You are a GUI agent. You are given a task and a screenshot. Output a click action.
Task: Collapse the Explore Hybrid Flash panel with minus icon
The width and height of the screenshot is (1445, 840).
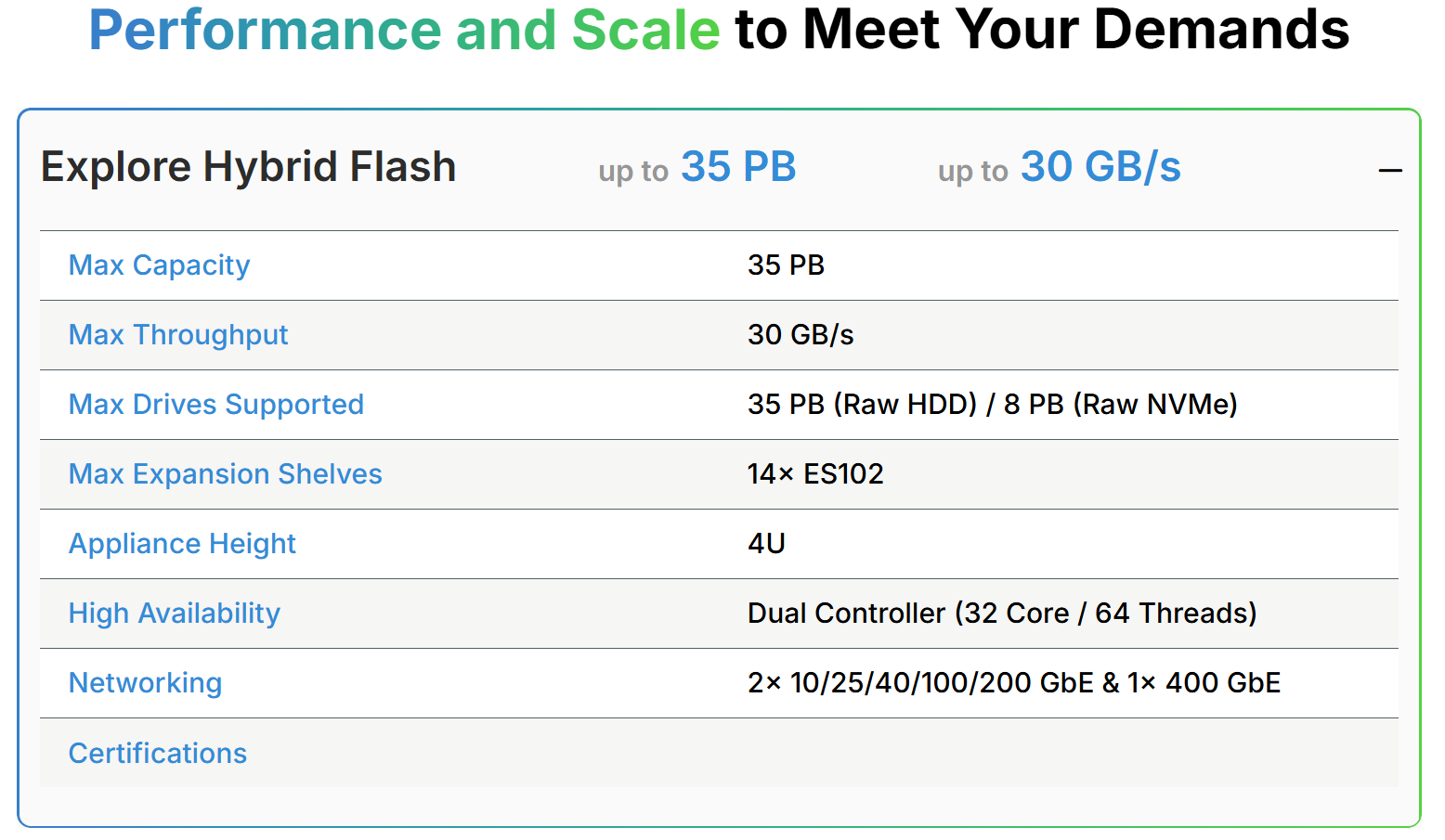[1389, 171]
